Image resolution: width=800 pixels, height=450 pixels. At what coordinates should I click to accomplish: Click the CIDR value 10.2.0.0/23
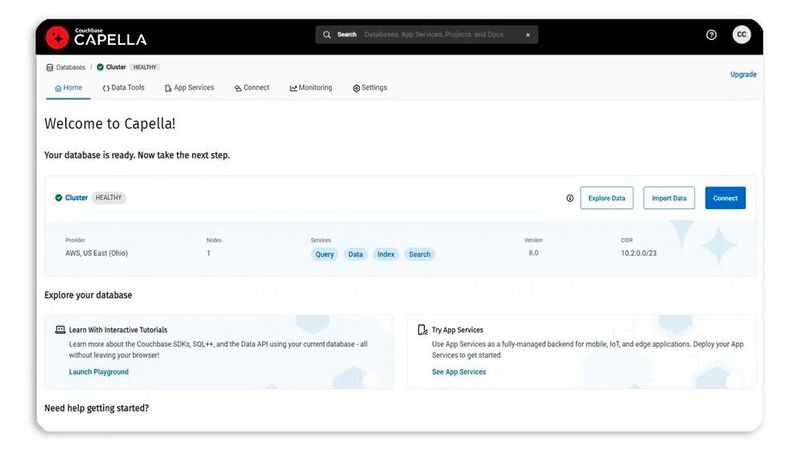(639, 253)
